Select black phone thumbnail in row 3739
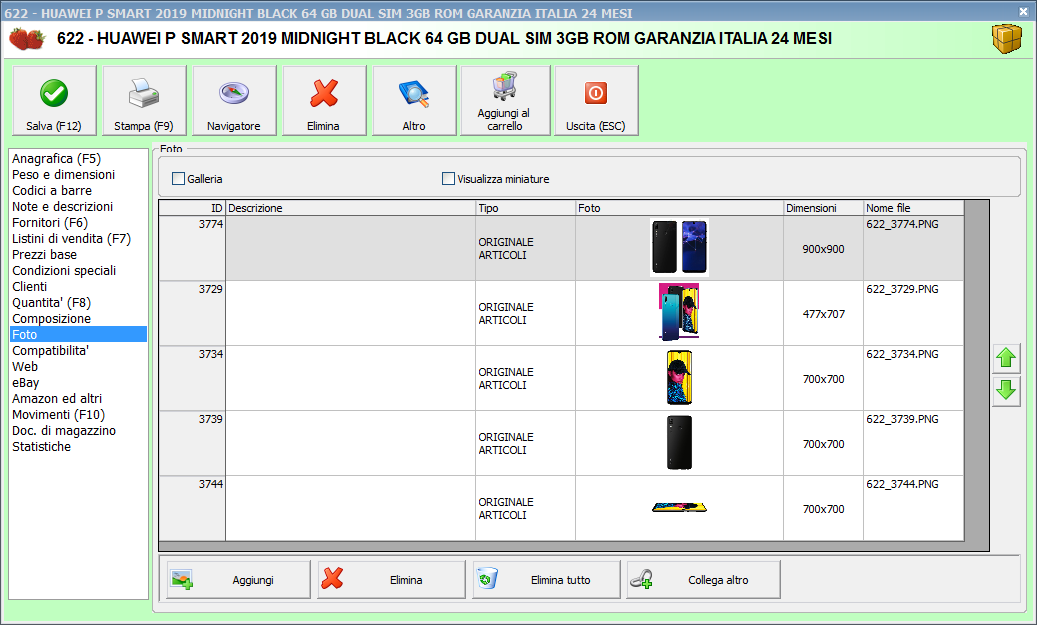1037x625 pixels. 679,442
